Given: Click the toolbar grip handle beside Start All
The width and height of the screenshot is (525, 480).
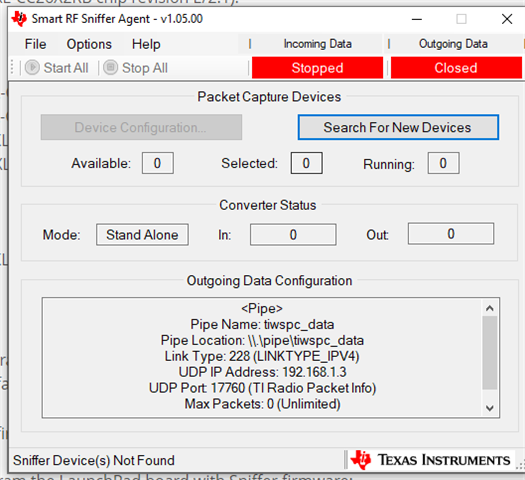Looking at the screenshot, I should (12, 68).
